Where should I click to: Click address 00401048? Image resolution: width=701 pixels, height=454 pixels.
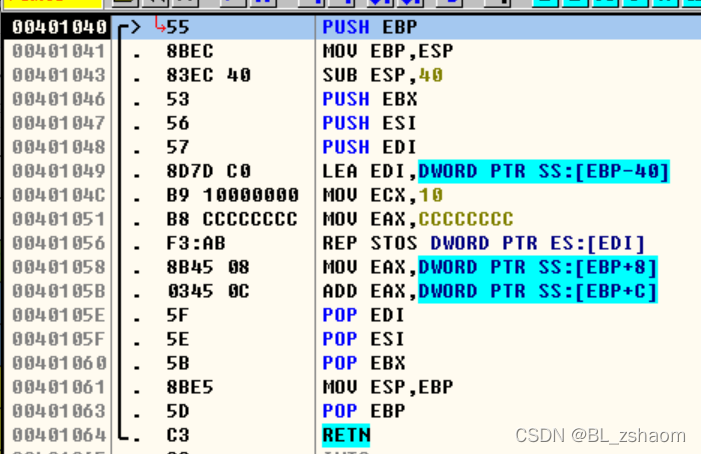(x=59, y=147)
